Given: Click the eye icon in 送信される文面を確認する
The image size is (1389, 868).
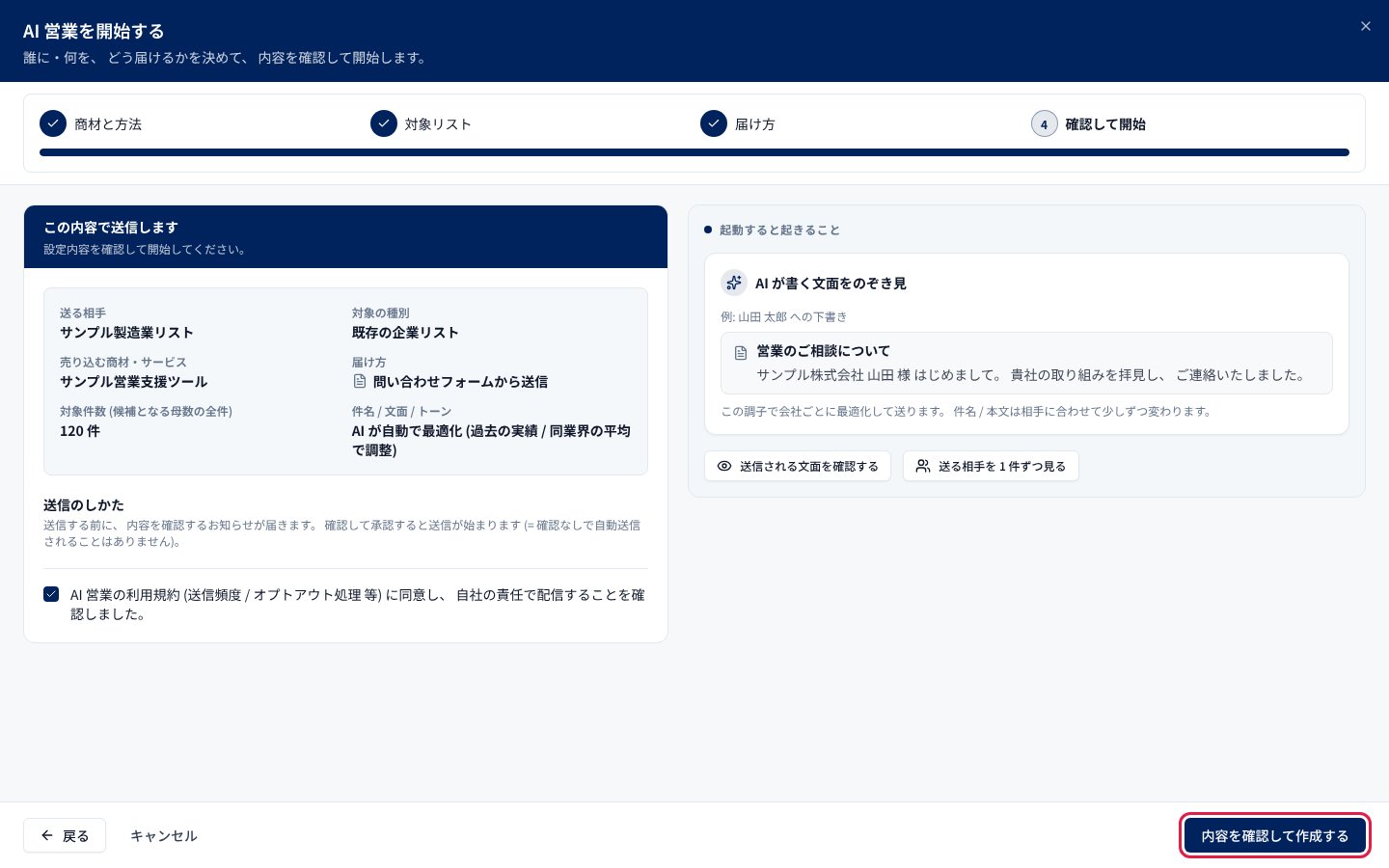Looking at the screenshot, I should point(724,466).
